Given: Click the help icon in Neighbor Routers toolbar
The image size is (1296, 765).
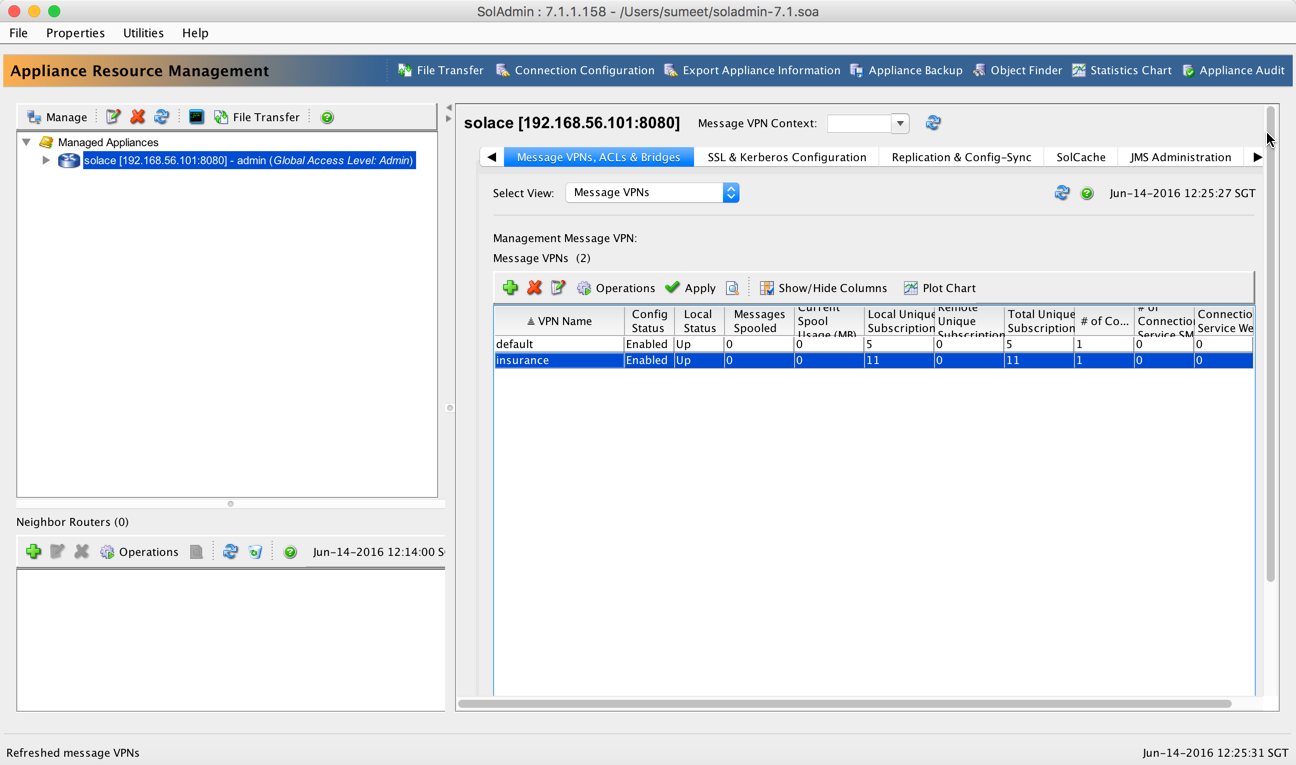Looking at the screenshot, I should click(x=290, y=552).
